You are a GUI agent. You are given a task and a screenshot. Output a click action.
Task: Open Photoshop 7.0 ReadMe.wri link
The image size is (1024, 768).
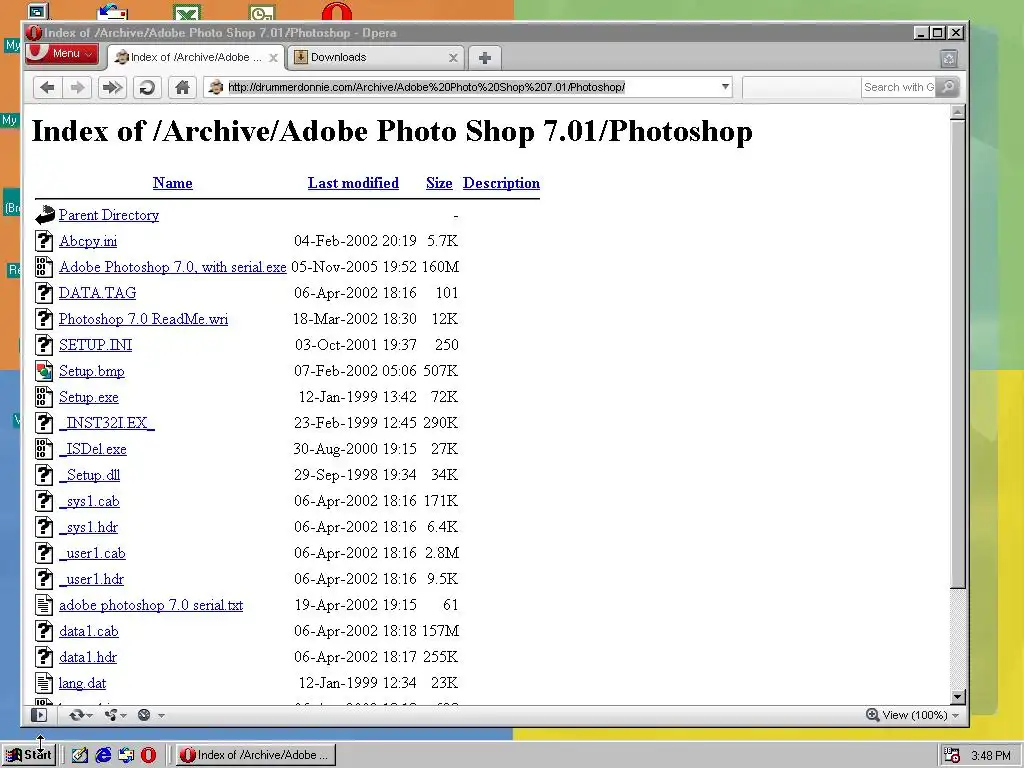[x=144, y=319]
